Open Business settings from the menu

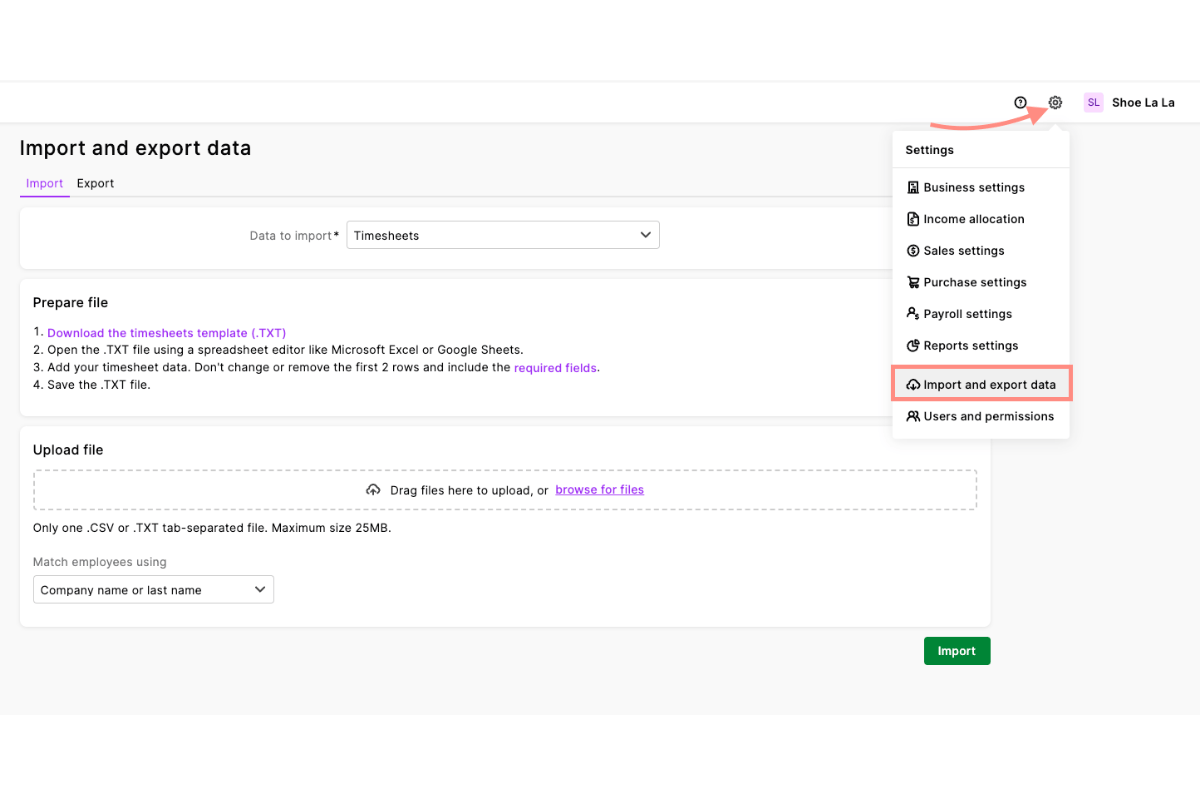click(973, 187)
